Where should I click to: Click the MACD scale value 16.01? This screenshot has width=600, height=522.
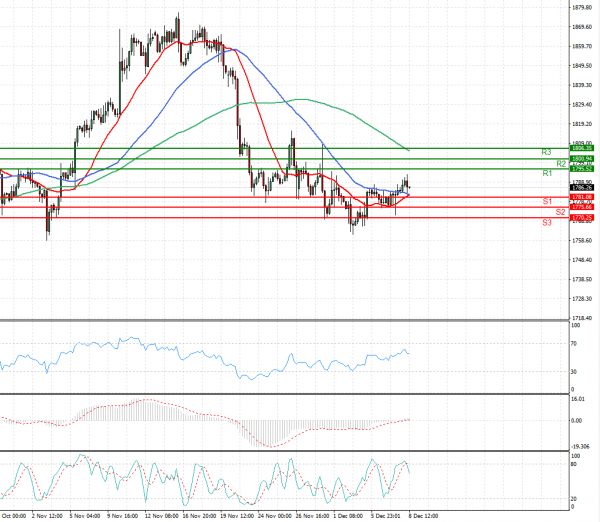pyautogui.click(x=578, y=399)
